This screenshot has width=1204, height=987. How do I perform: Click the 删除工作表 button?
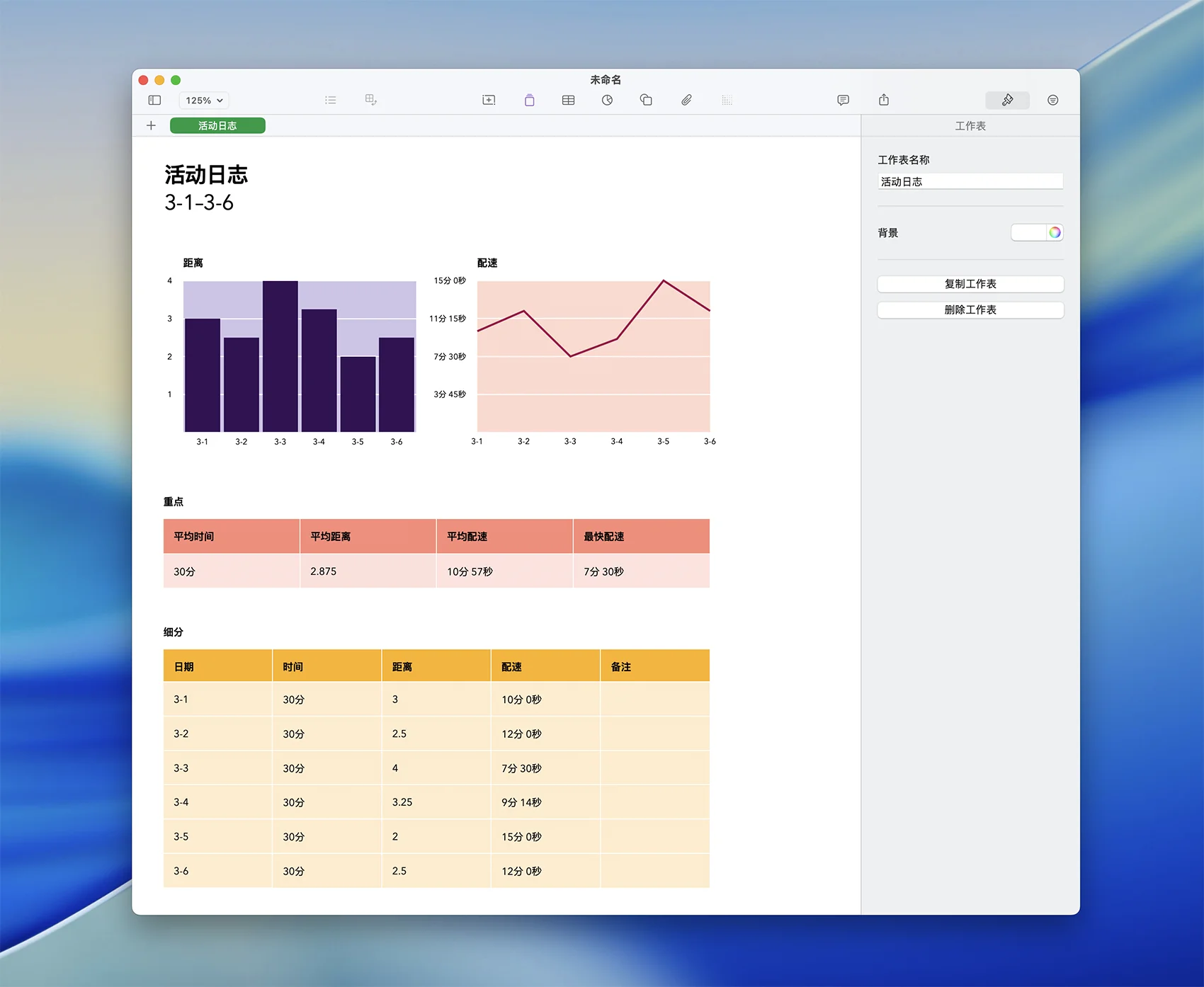click(x=970, y=310)
